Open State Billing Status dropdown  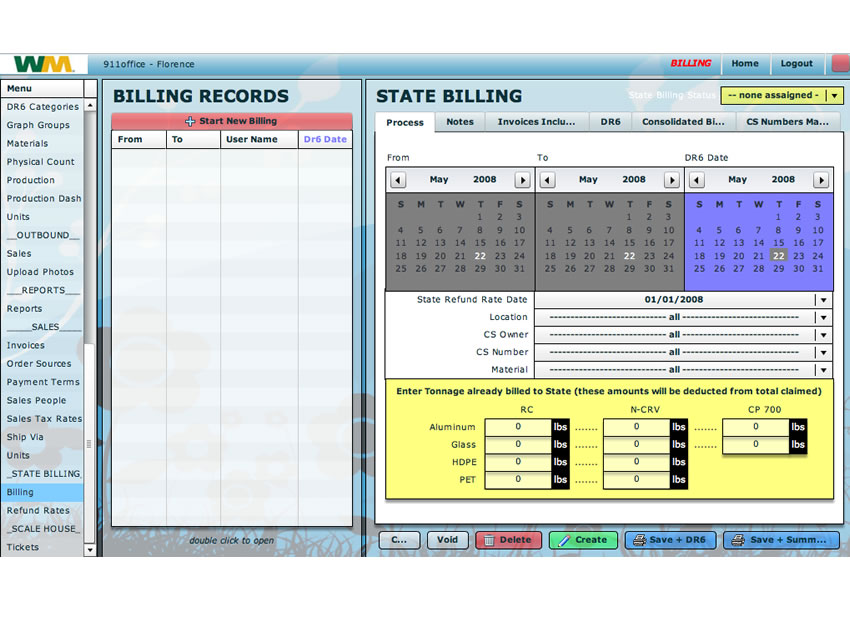point(782,95)
